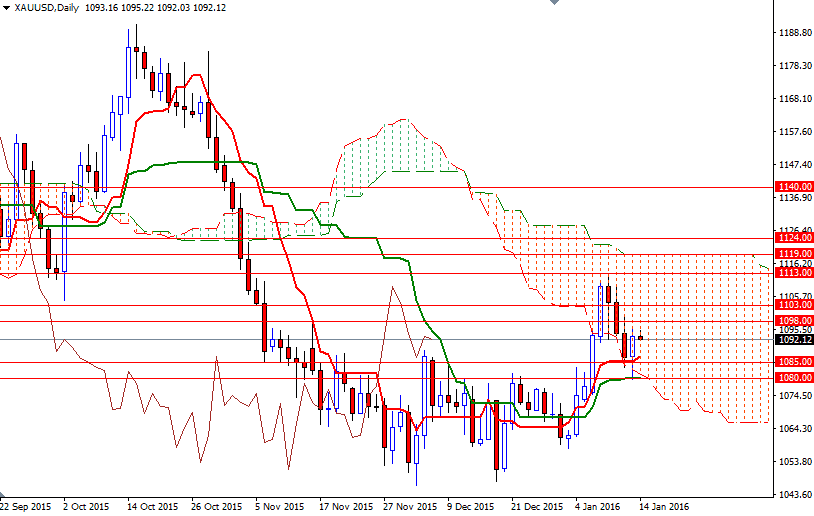Viewport: 814px width, 516px height.
Task: Click the 1119.00 resistance level label
Action: (794, 253)
